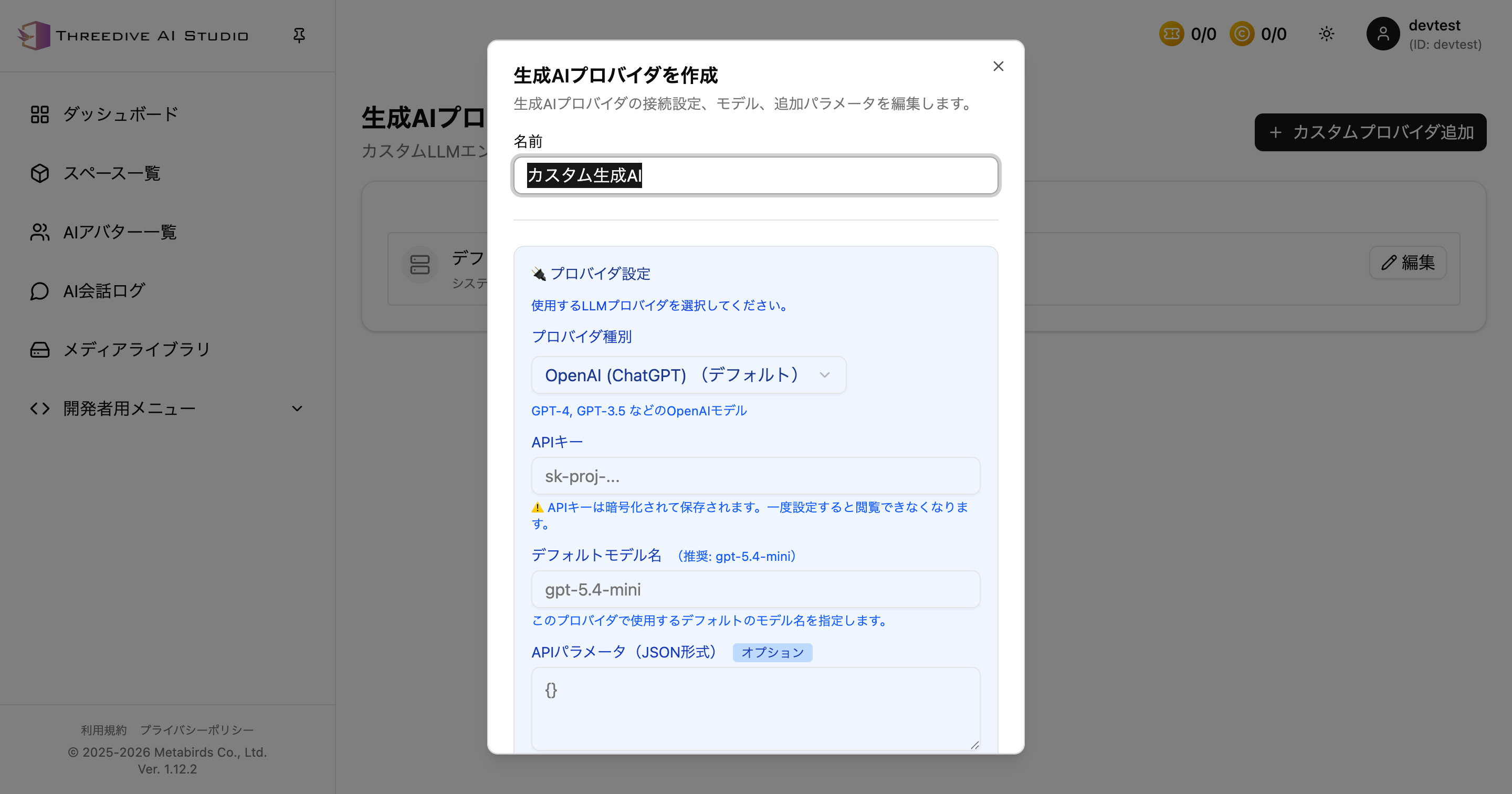Click the gold coin balance icon

1242,34
